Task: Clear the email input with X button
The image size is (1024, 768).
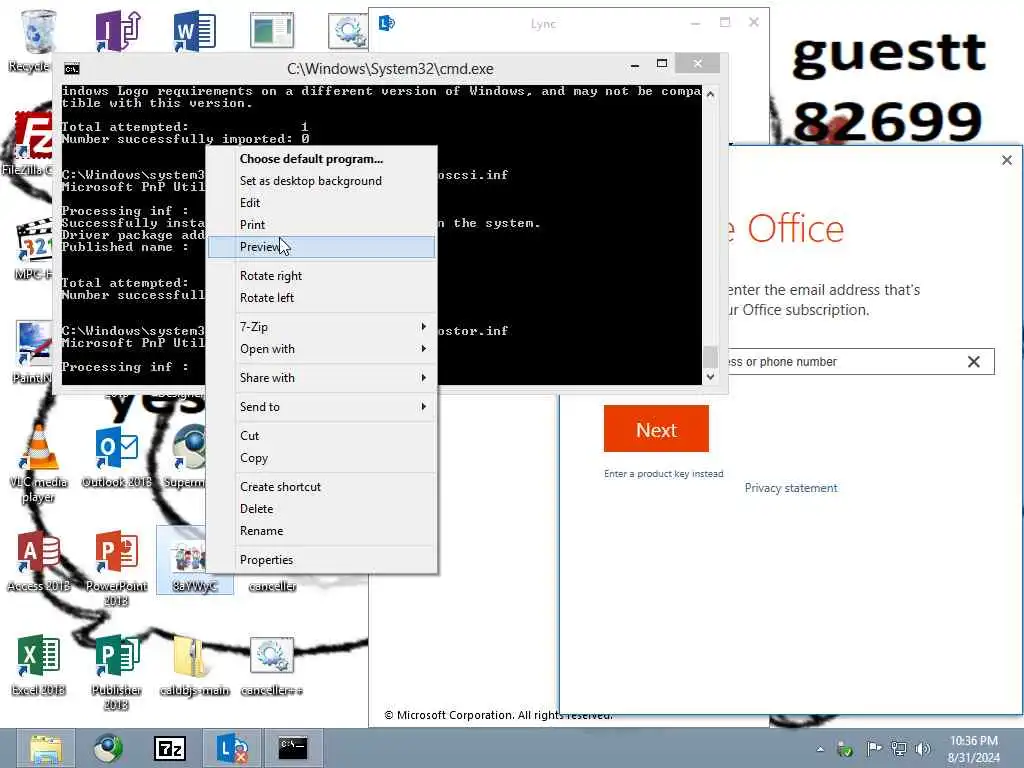Action: tap(973, 362)
